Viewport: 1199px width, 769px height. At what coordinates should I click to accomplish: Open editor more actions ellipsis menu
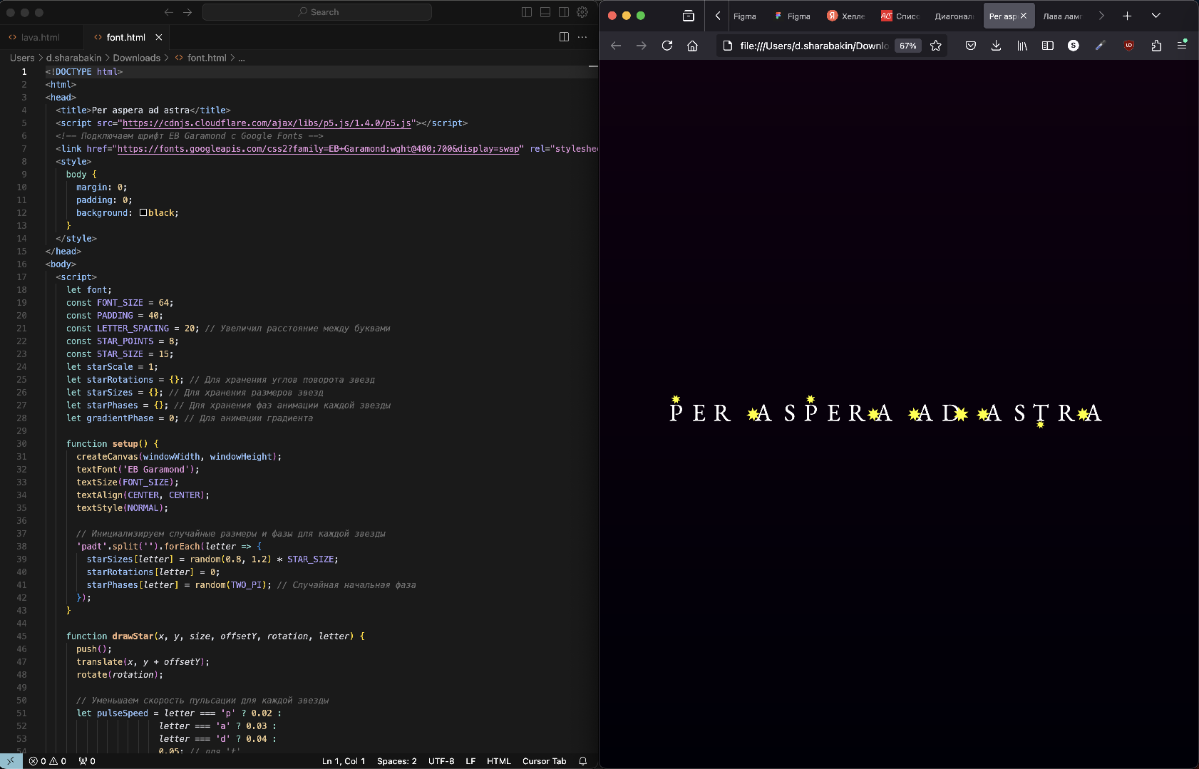tap(583, 37)
